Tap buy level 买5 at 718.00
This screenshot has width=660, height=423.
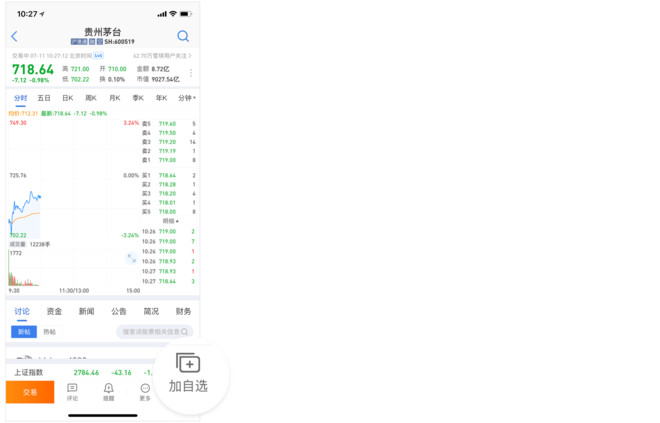click(x=169, y=212)
